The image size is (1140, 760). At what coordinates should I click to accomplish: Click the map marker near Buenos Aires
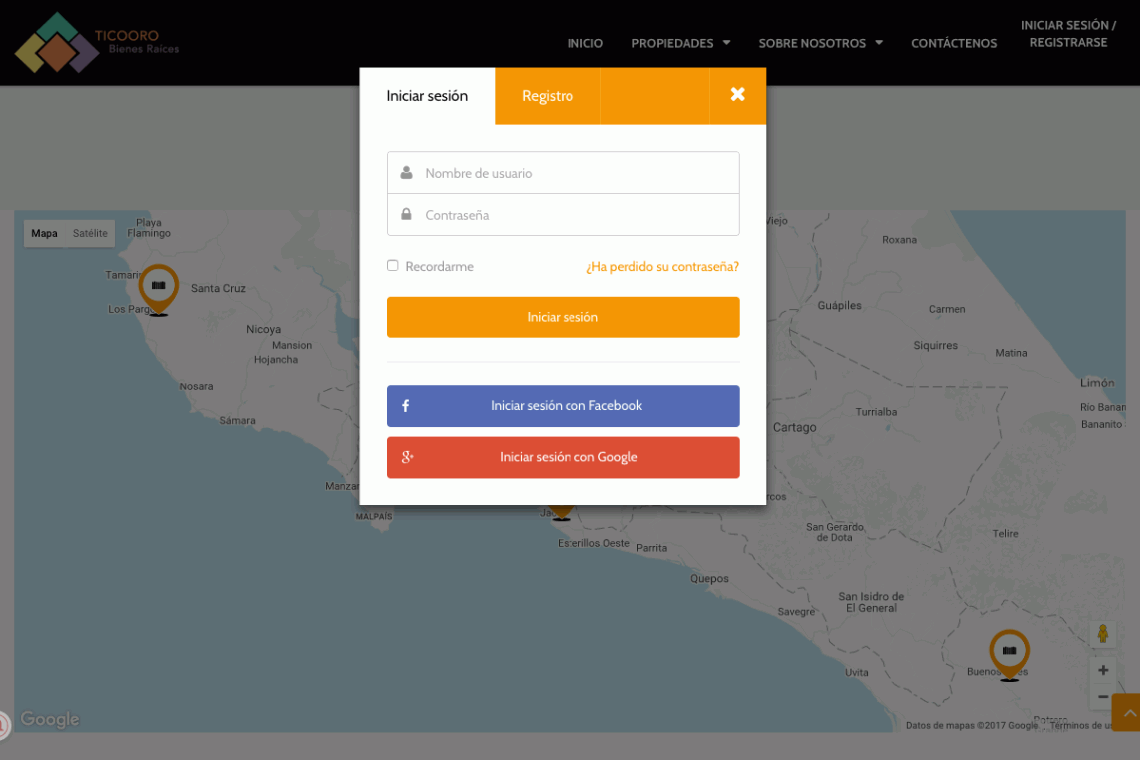pyautogui.click(x=1008, y=653)
